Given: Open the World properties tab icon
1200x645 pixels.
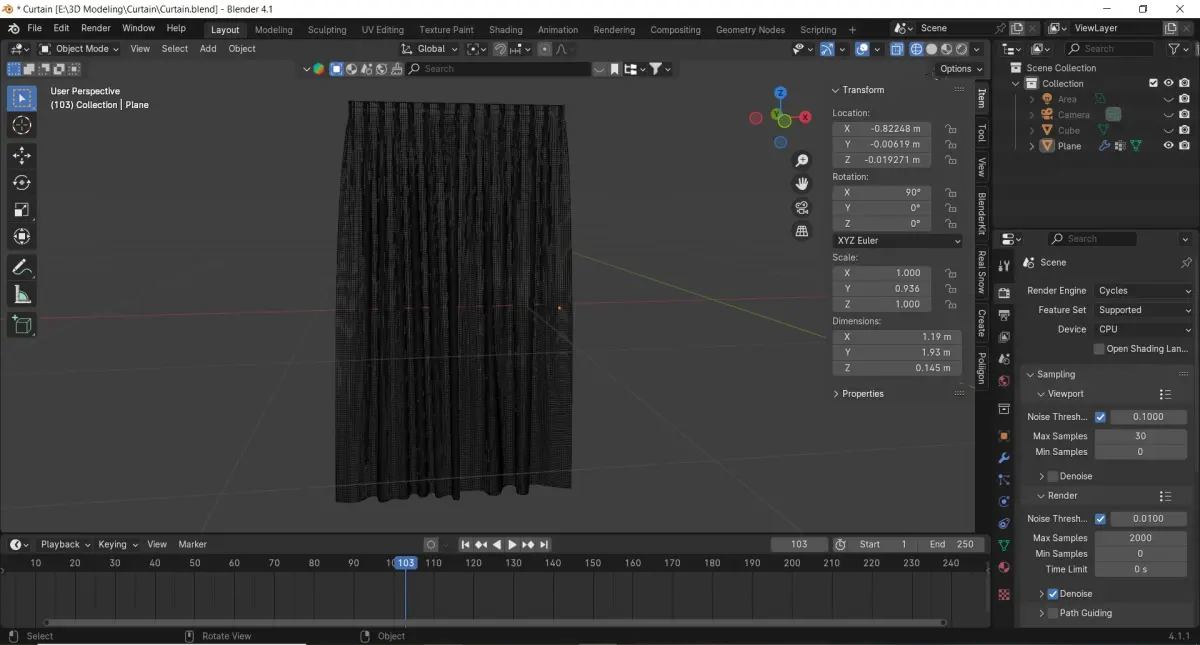Looking at the screenshot, I should [1004, 381].
